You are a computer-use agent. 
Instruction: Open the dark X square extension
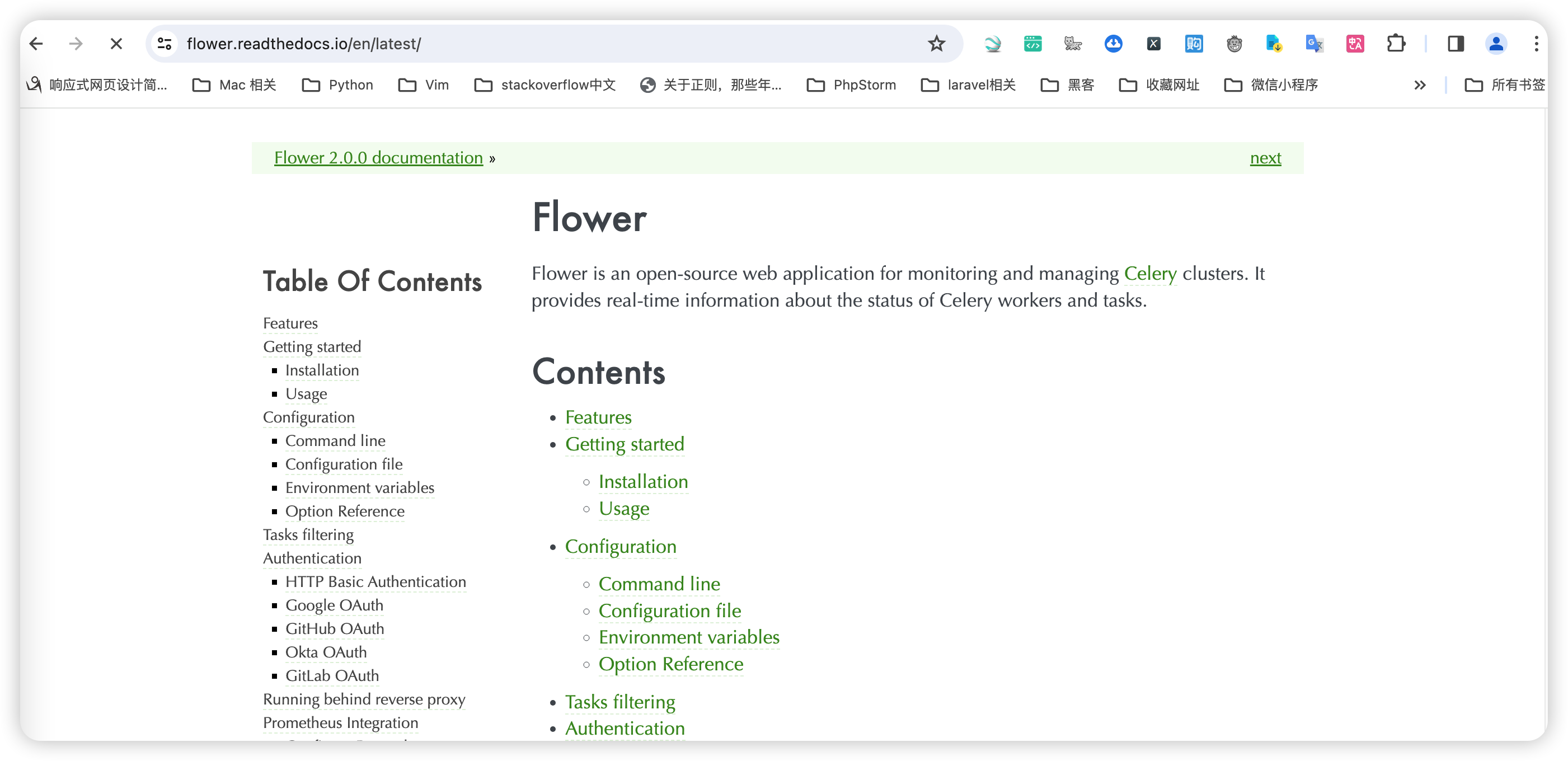point(1153,44)
